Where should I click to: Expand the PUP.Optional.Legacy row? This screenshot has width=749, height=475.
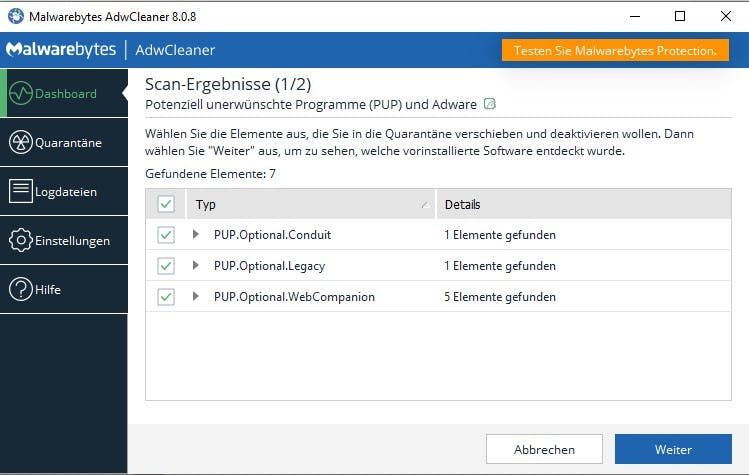[x=195, y=265]
